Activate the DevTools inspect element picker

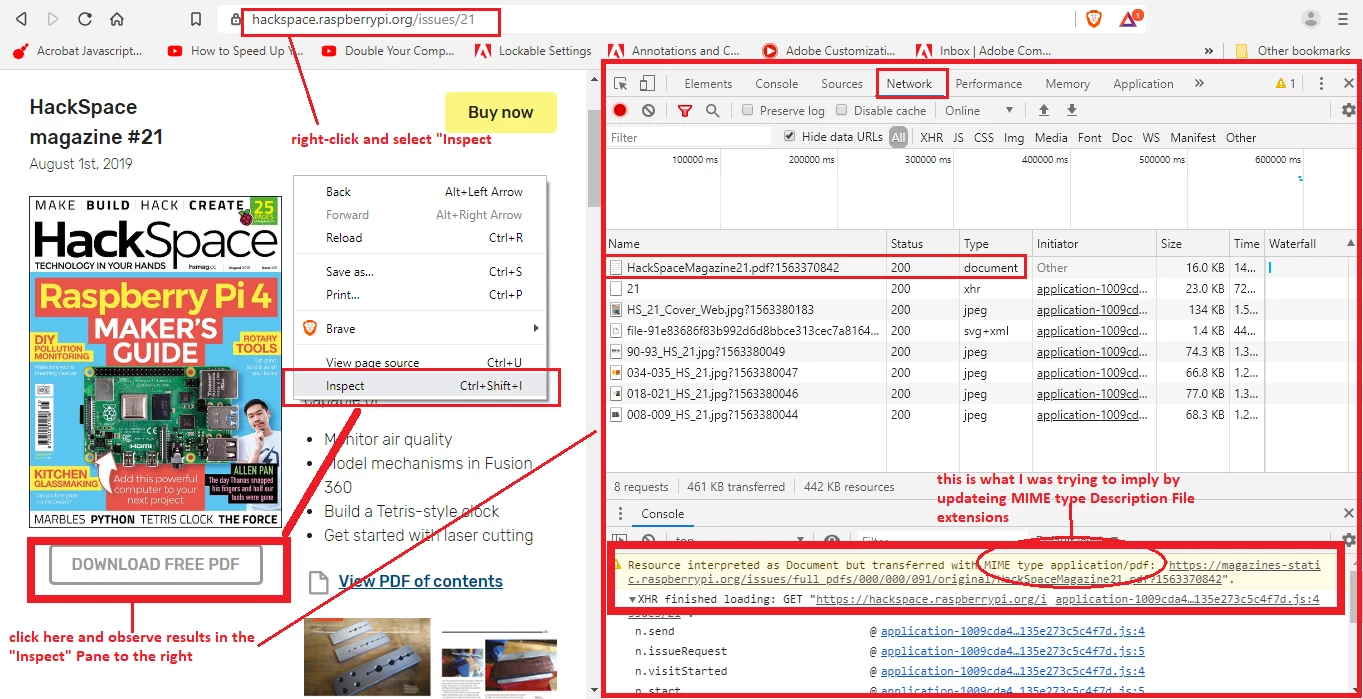(621, 84)
